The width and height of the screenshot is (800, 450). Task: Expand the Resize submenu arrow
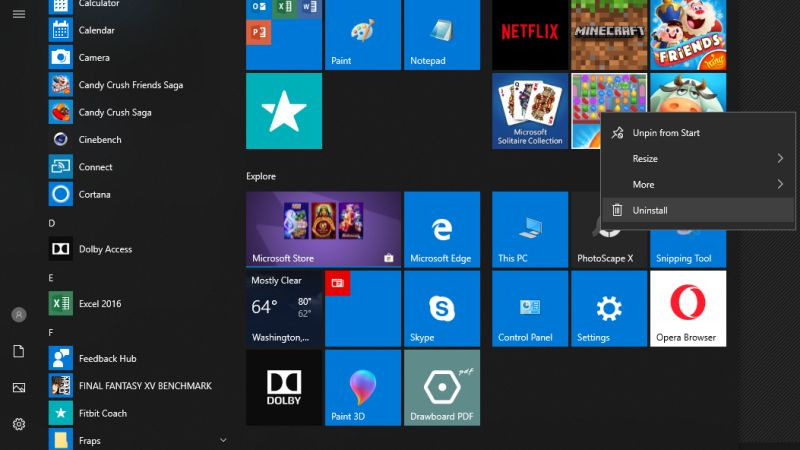tap(780, 159)
